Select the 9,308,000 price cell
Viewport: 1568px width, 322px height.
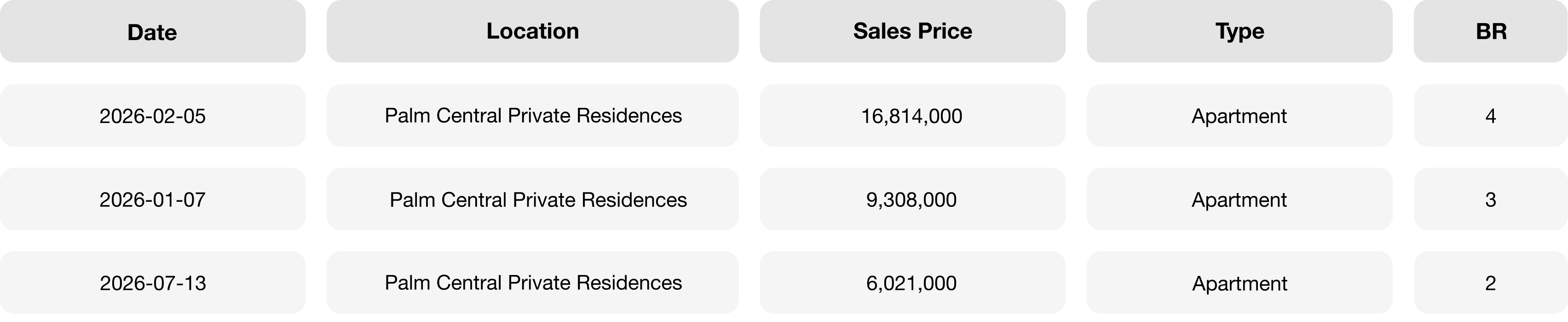[912, 199]
